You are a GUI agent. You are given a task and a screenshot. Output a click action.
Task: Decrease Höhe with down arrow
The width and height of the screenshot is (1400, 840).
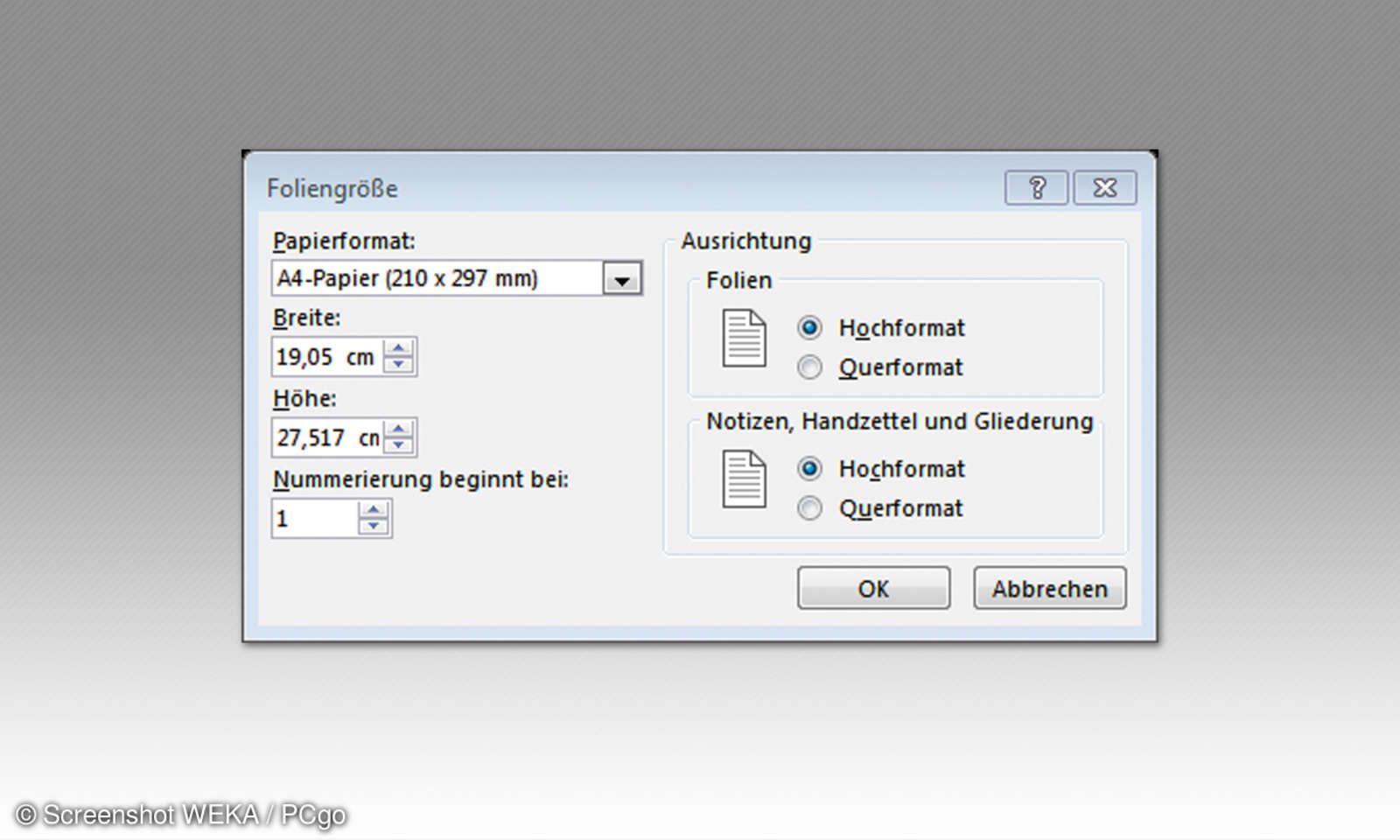tap(399, 445)
